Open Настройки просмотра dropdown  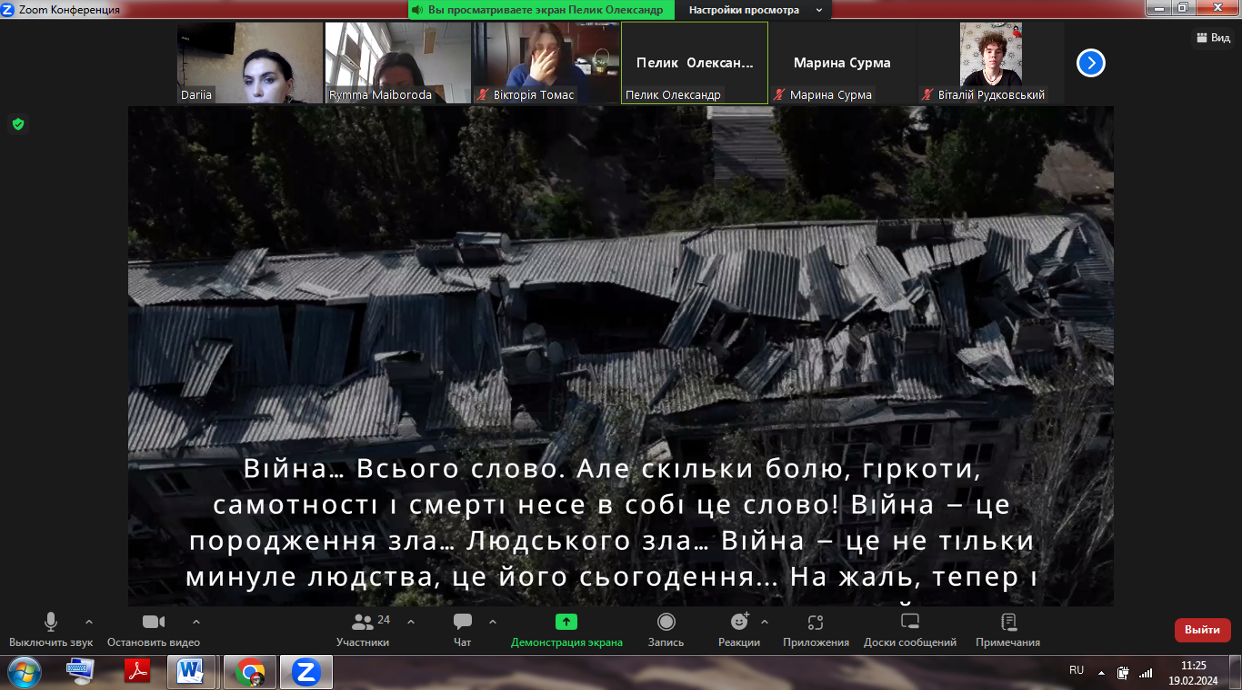coord(757,10)
